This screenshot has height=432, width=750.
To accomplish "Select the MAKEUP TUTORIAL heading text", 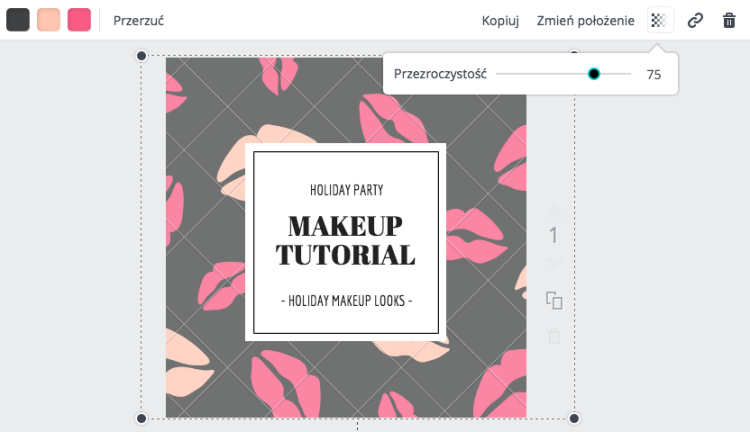I will pyautogui.click(x=345, y=240).
